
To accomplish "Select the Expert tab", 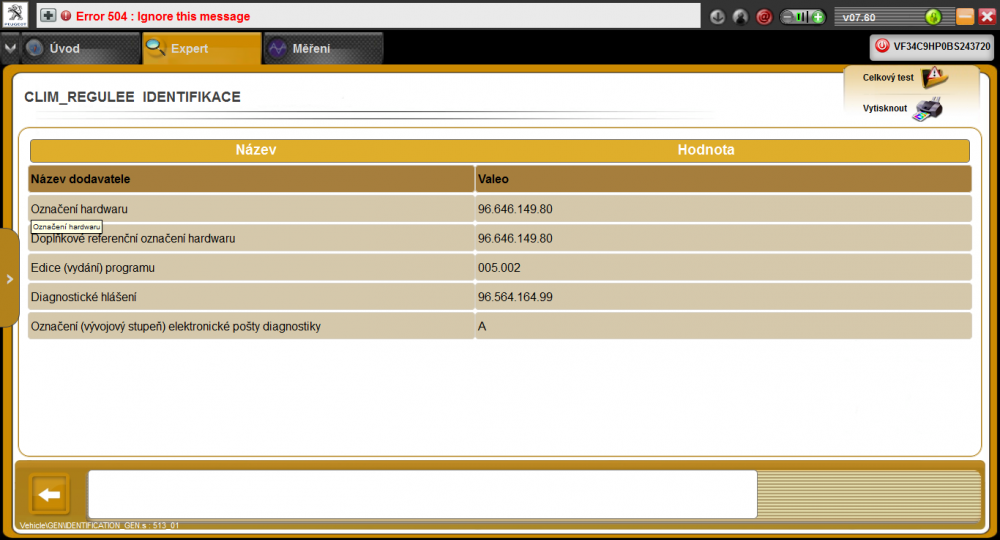I will pos(202,48).
